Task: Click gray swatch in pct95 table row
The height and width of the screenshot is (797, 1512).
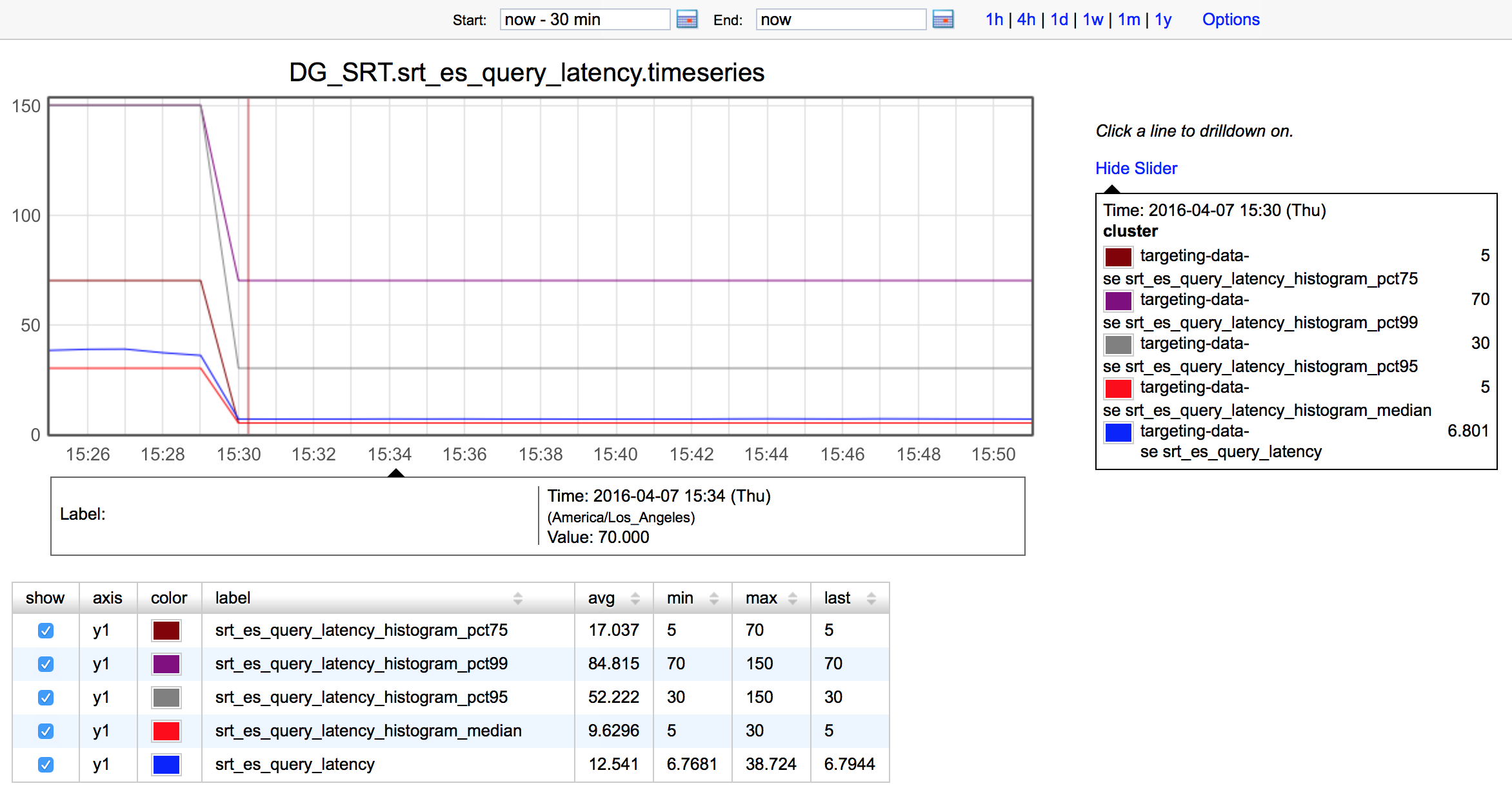Action: coord(166,698)
